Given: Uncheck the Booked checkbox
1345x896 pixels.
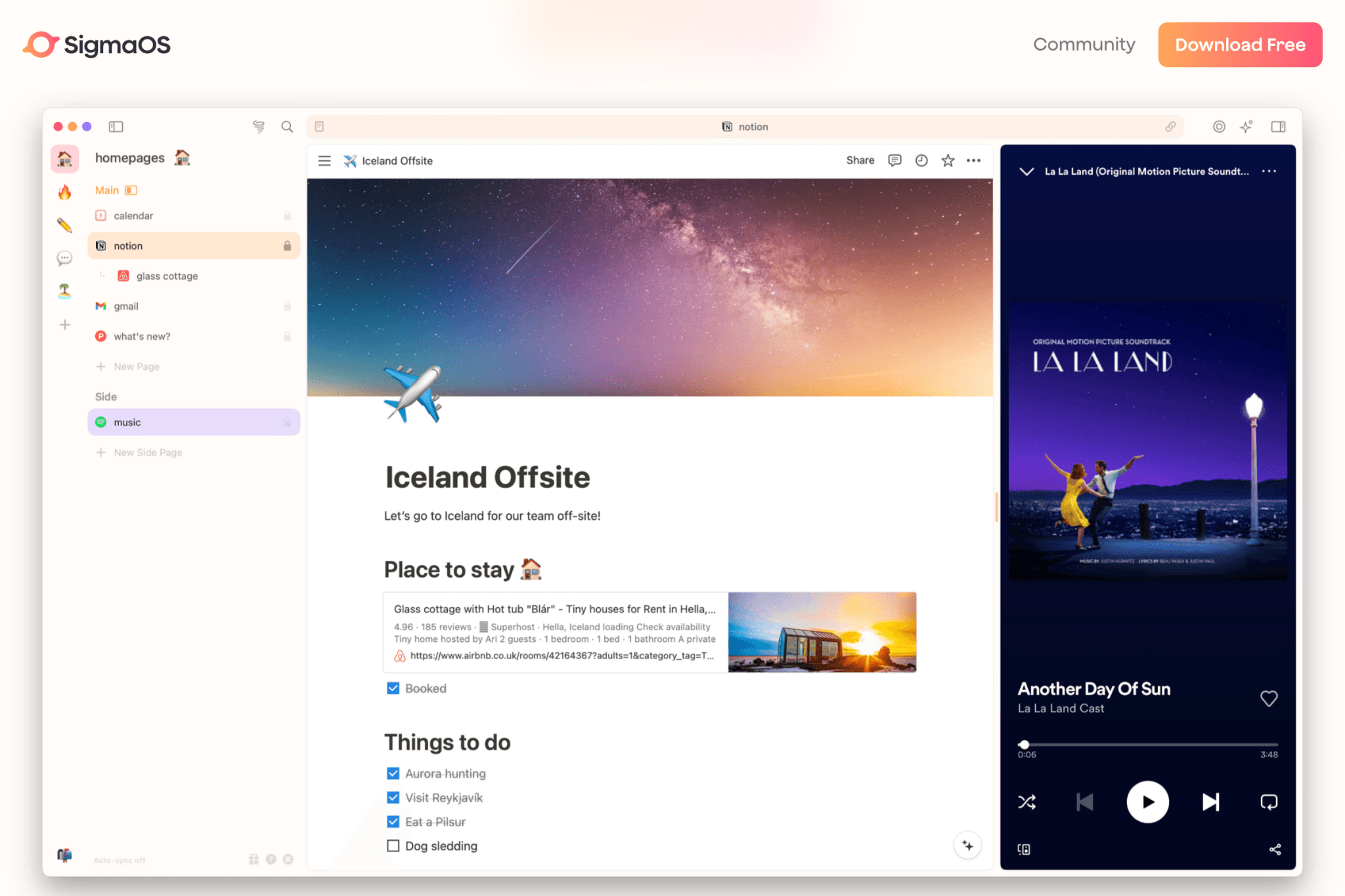Looking at the screenshot, I should point(393,688).
